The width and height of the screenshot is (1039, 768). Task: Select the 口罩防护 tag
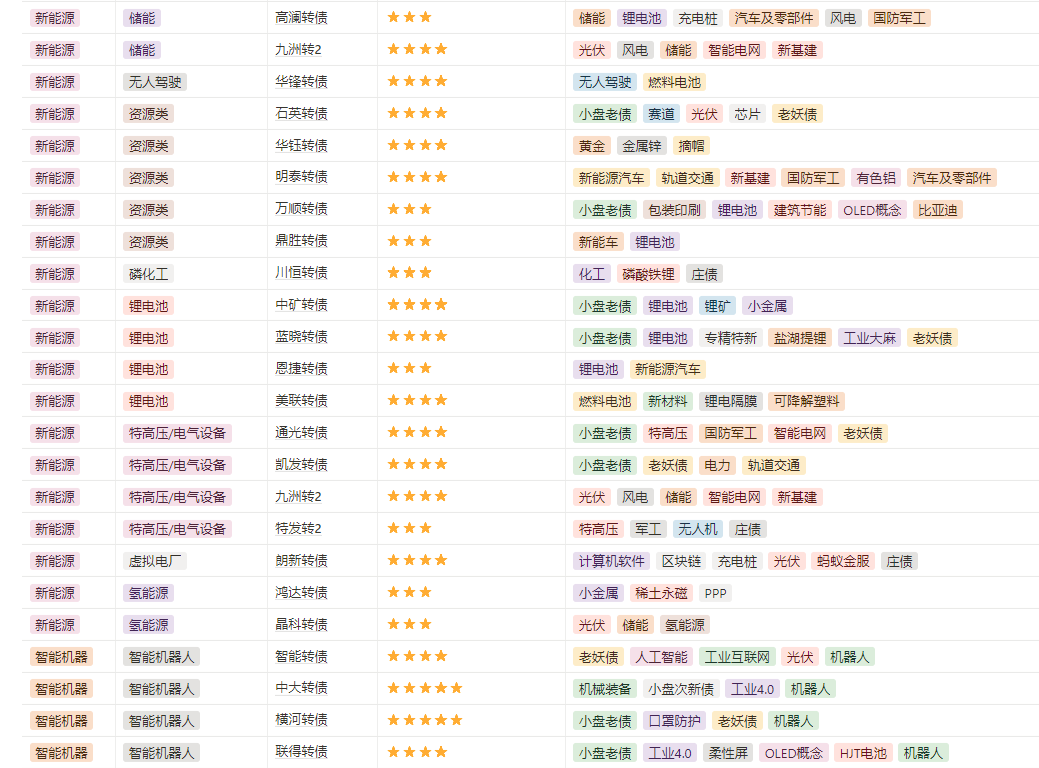click(675, 721)
